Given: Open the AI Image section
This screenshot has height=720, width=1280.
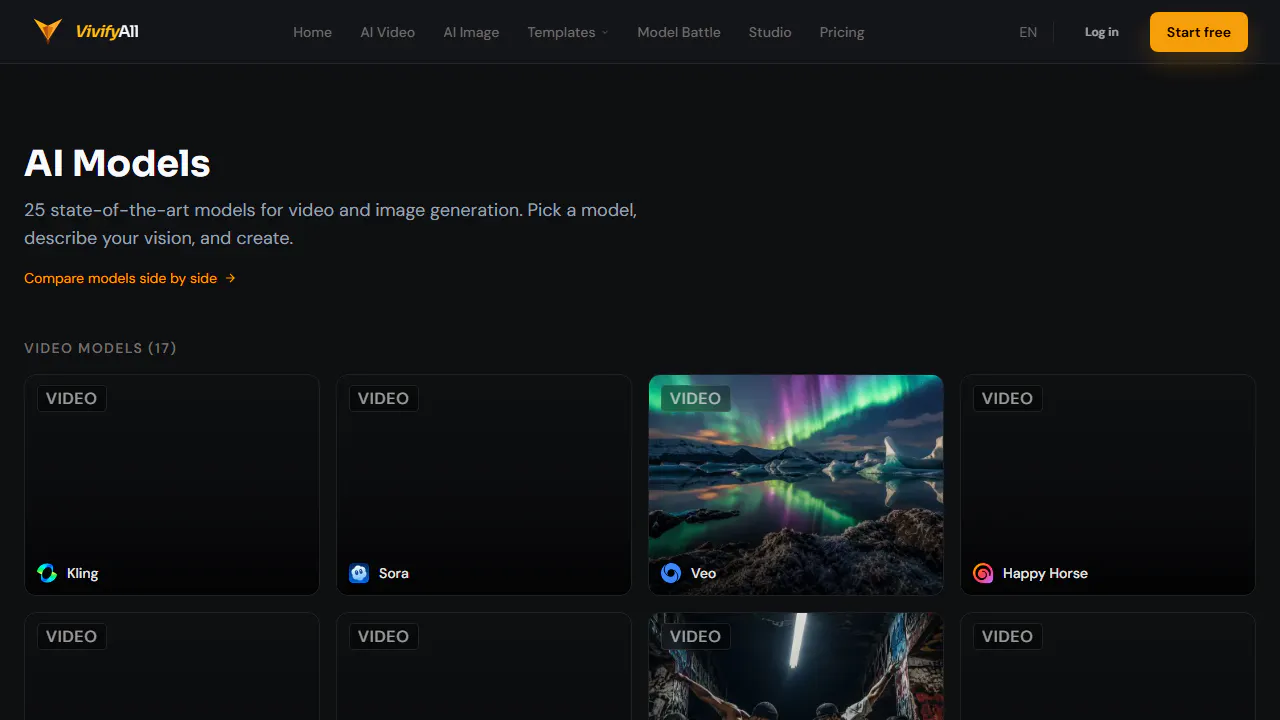Looking at the screenshot, I should [x=471, y=32].
